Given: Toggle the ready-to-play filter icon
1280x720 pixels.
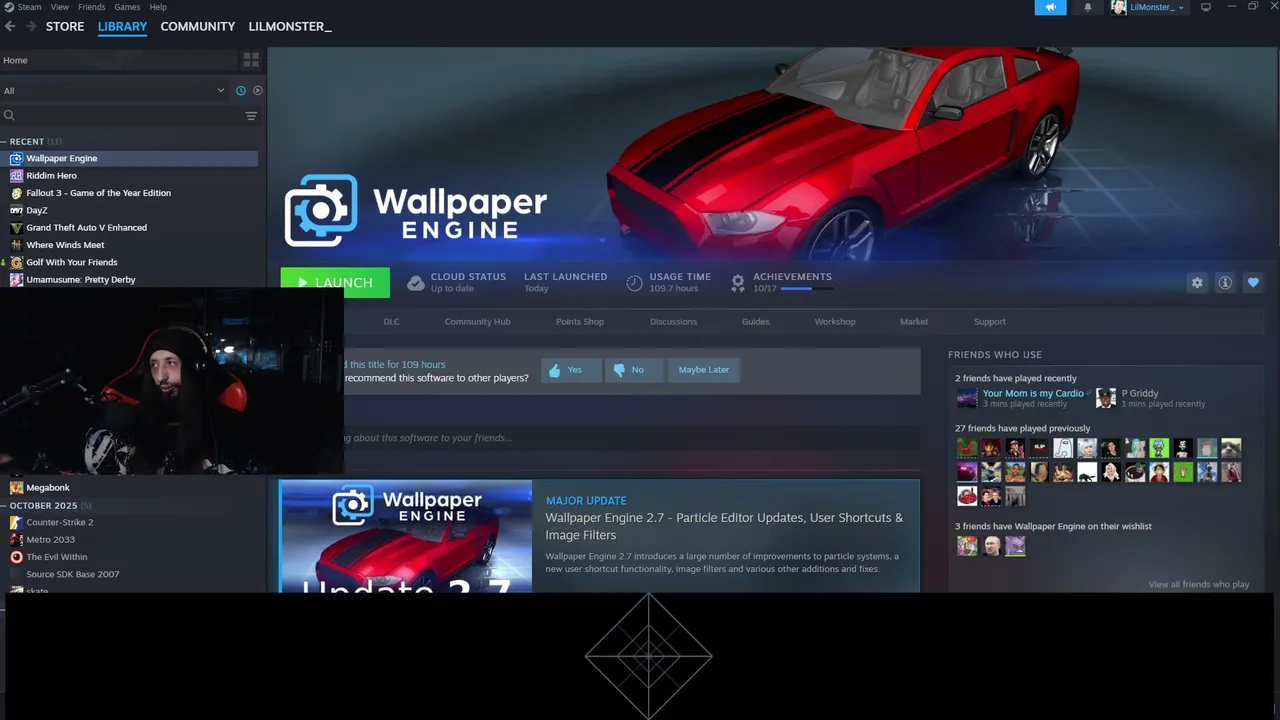Looking at the screenshot, I should 258,90.
